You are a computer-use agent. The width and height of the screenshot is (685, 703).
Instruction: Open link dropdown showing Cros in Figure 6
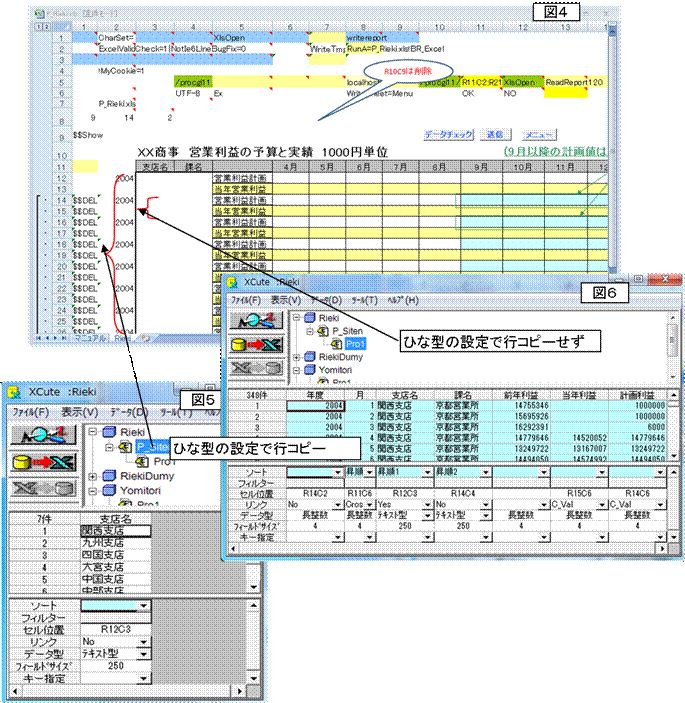pos(370,504)
